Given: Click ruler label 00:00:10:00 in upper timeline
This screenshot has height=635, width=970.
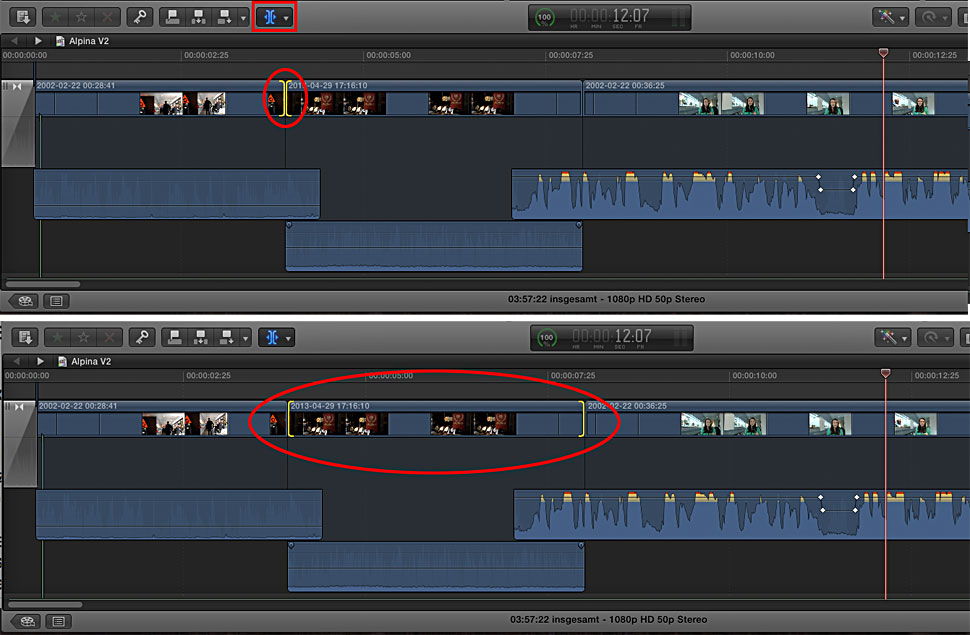Looking at the screenshot, I should pos(752,55).
